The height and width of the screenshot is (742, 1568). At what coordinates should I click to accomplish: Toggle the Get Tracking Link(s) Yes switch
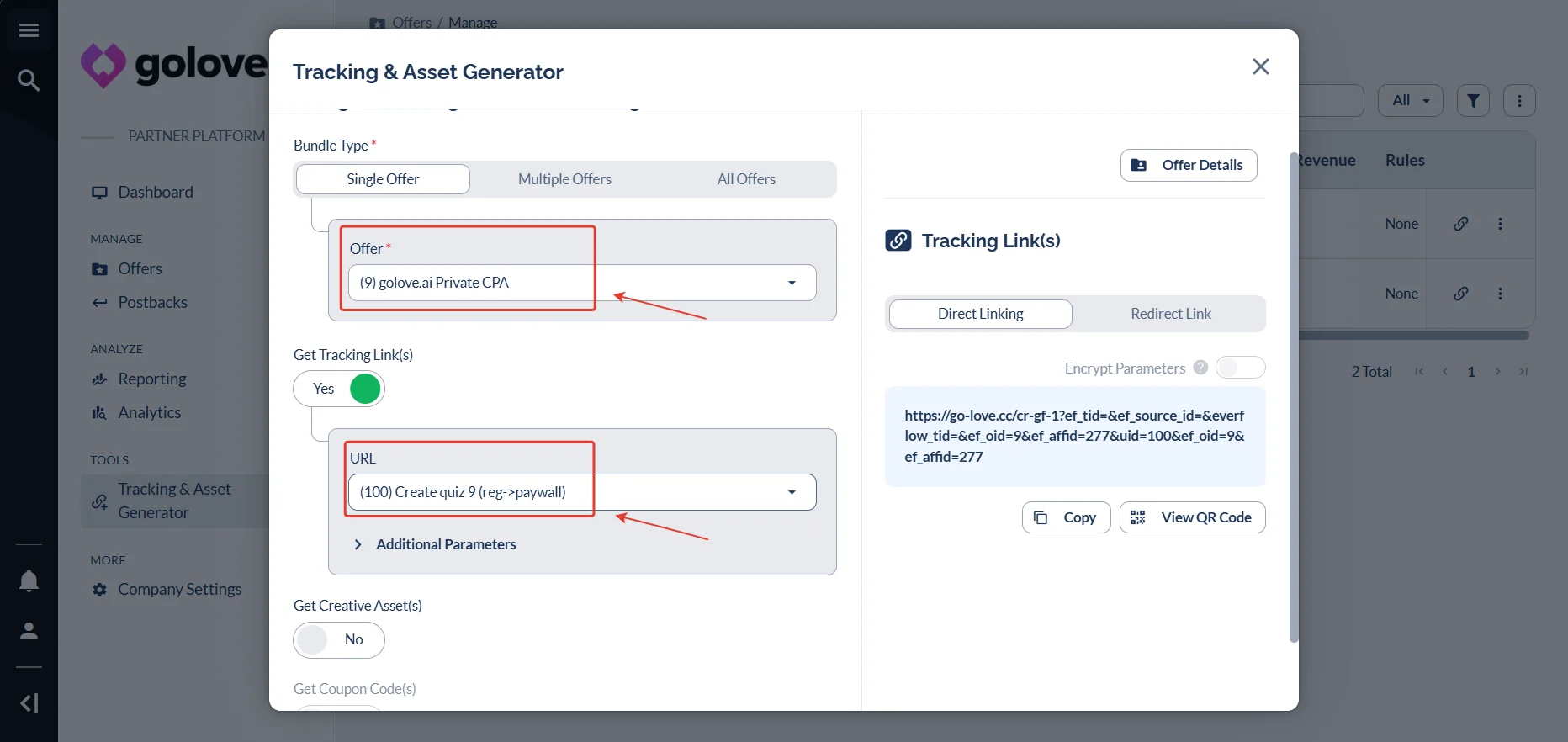[x=339, y=389]
